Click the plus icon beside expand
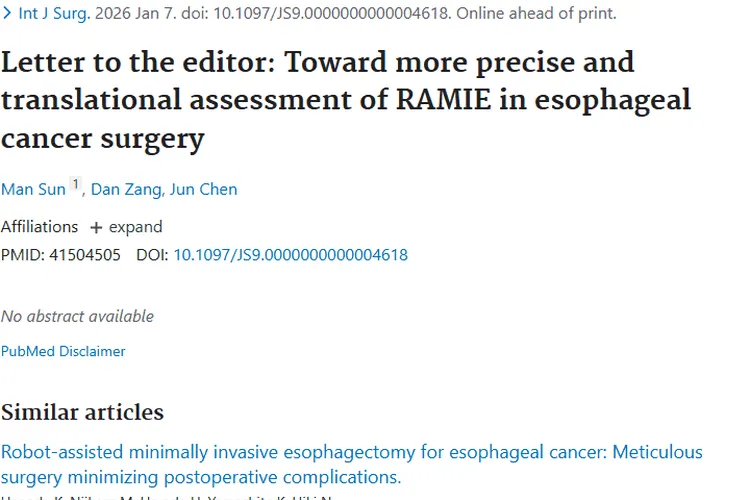Screen dimensions: 750x500 tap(96, 227)
